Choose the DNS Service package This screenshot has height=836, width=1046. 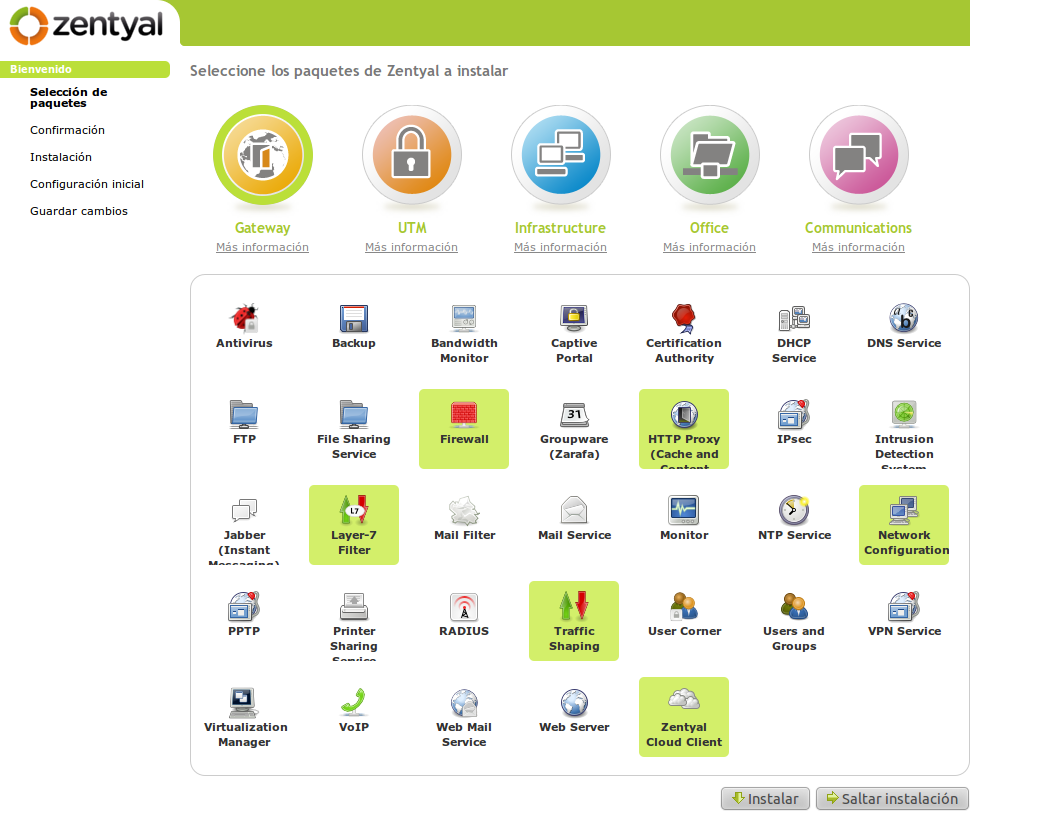pos(904,332)
